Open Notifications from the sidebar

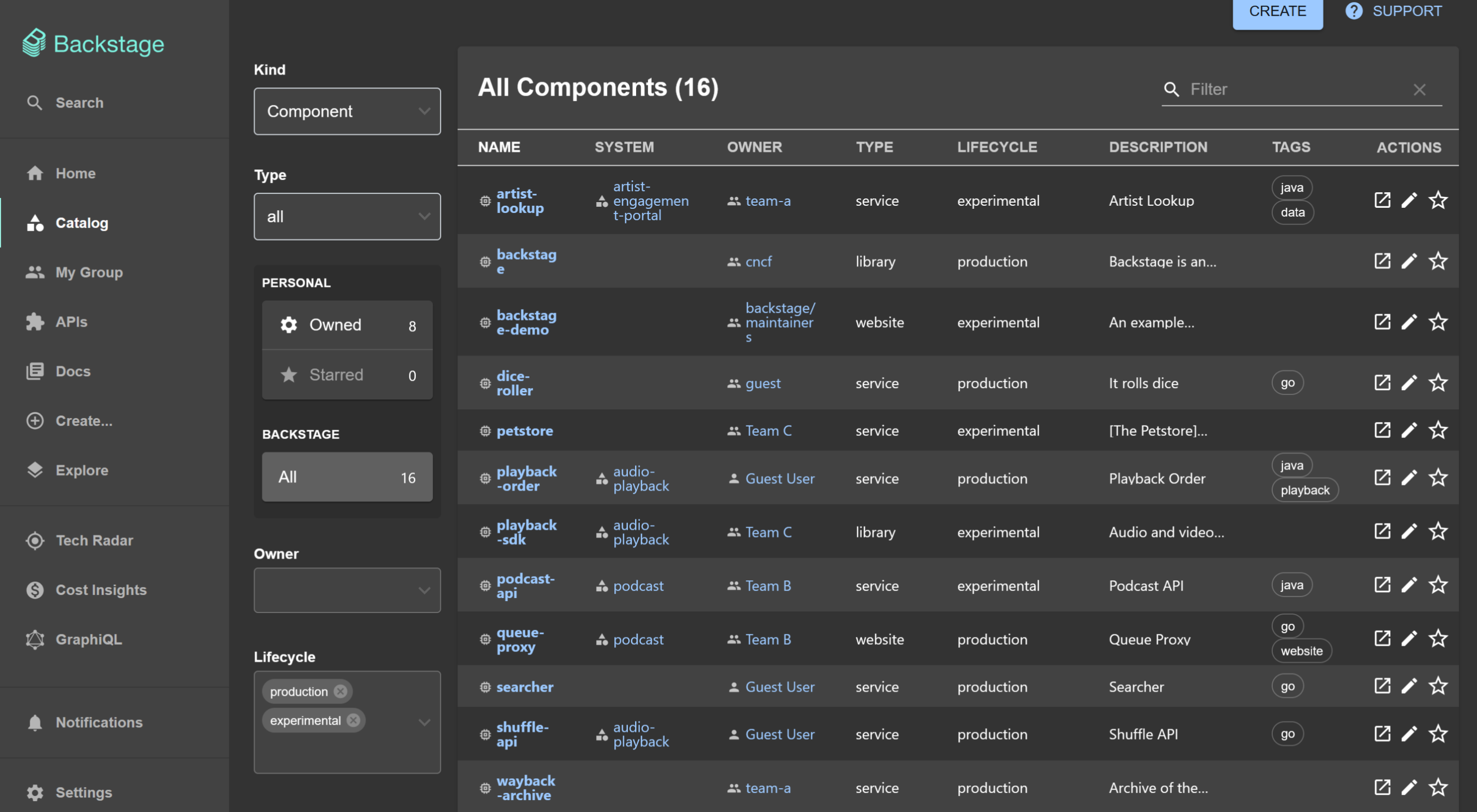99,722
